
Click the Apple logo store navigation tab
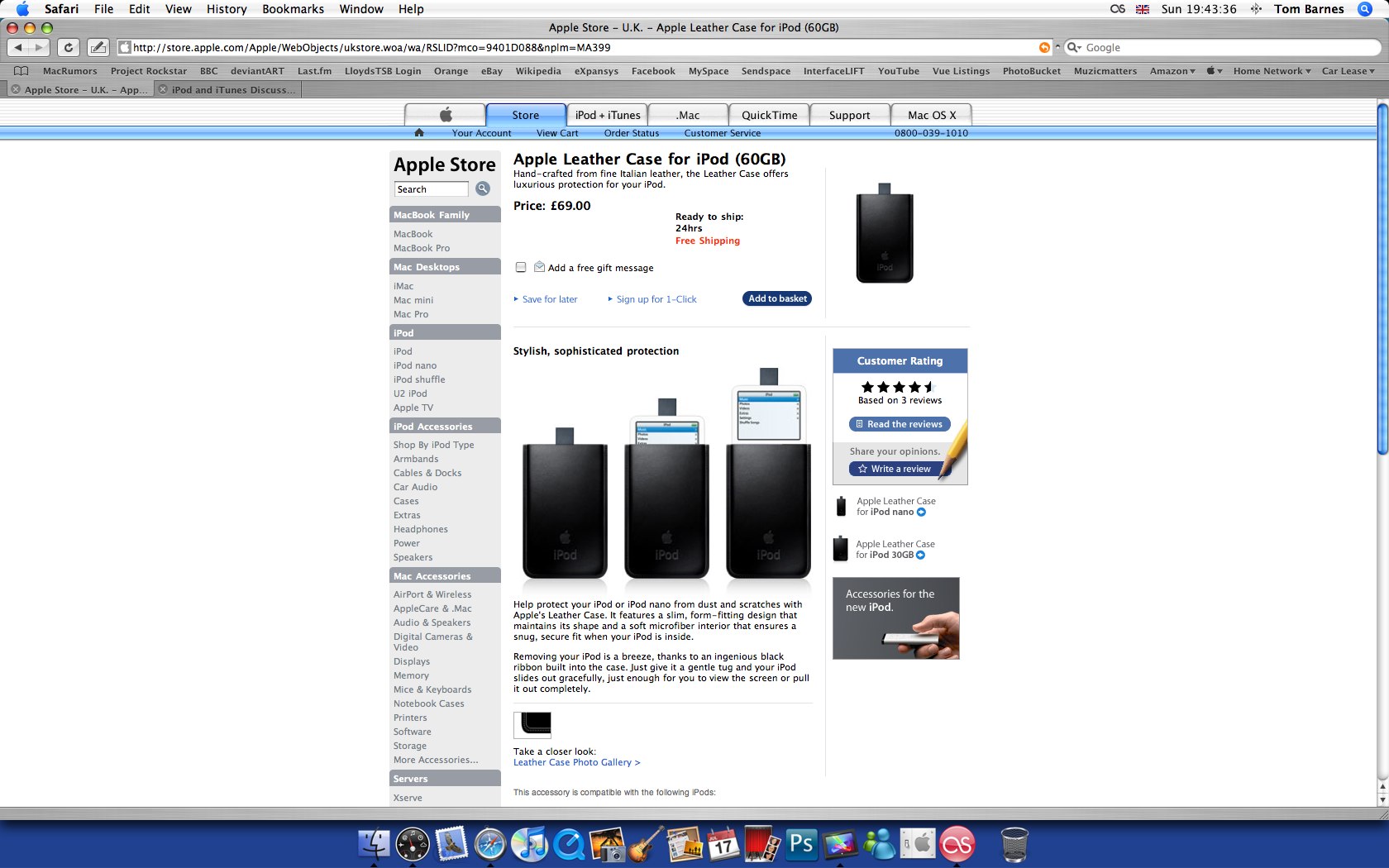[x=445, y=115]
